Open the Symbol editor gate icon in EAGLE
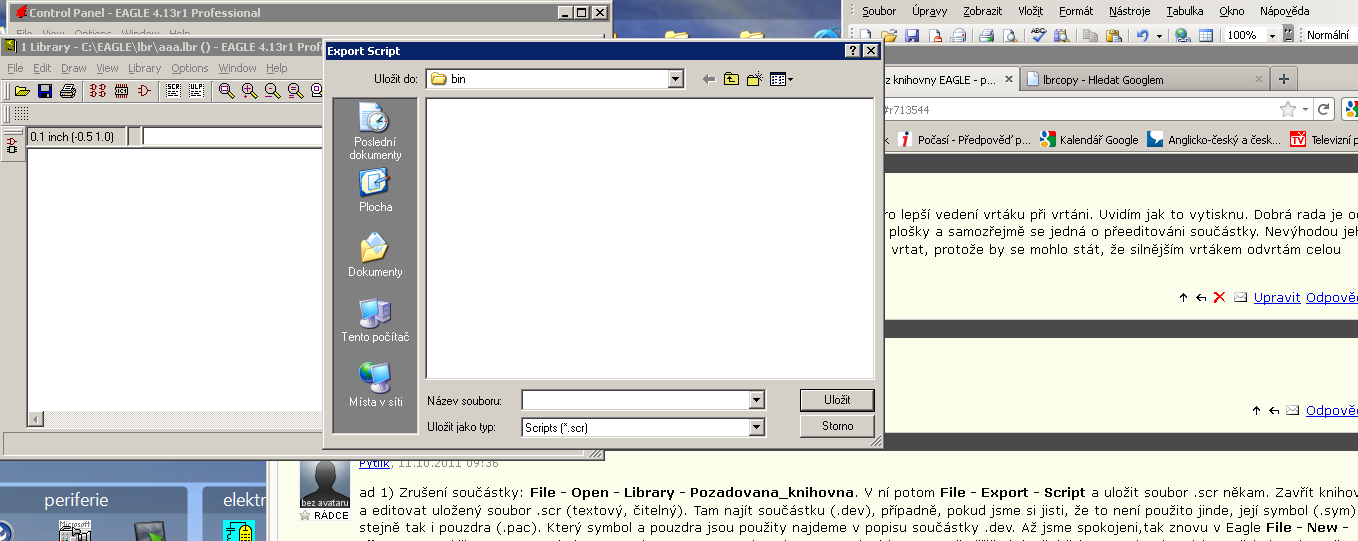Screen dimensions: 1358x541 (145, 91)
